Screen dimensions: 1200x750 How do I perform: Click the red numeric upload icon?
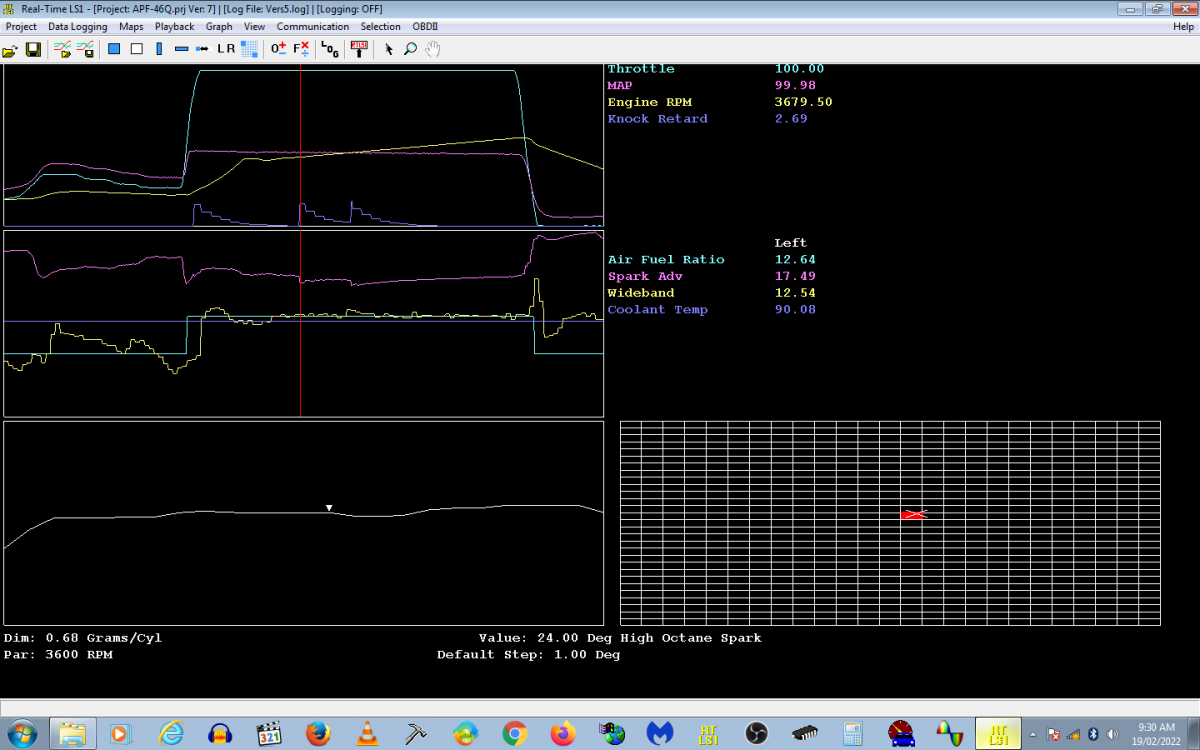coord(359,49)
